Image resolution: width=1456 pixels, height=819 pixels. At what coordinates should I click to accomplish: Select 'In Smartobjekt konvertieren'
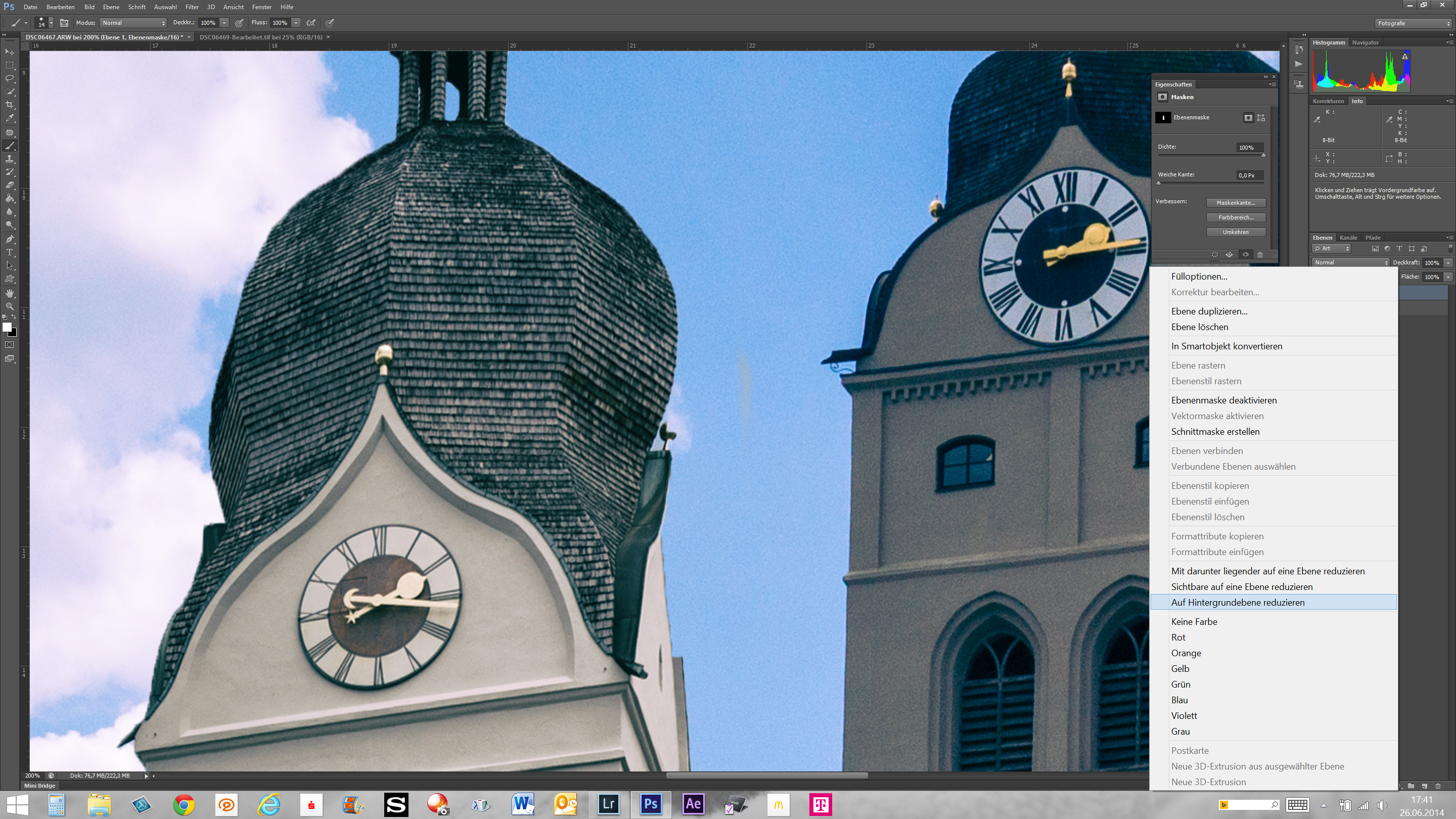coord(1273,346)
